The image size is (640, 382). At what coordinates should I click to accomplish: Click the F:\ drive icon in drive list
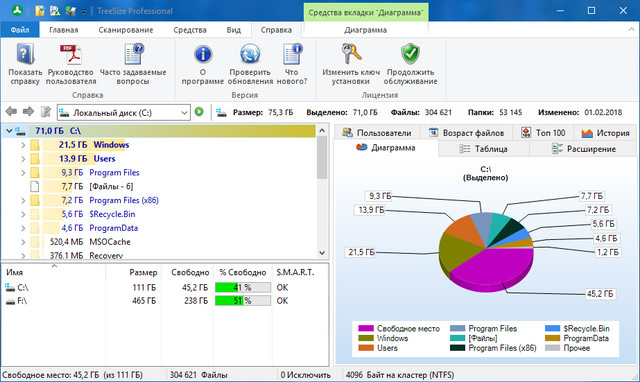pyautogui.click(x=10, y=302)
